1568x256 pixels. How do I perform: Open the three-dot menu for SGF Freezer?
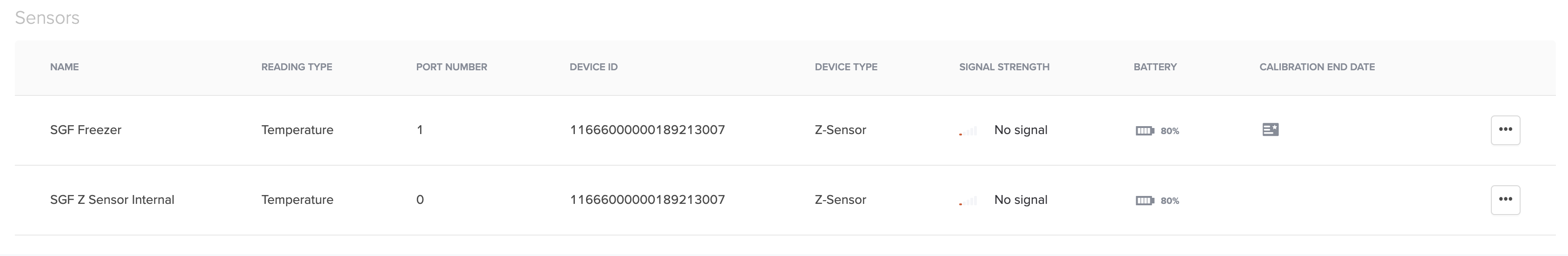(x=1505, y=130)
